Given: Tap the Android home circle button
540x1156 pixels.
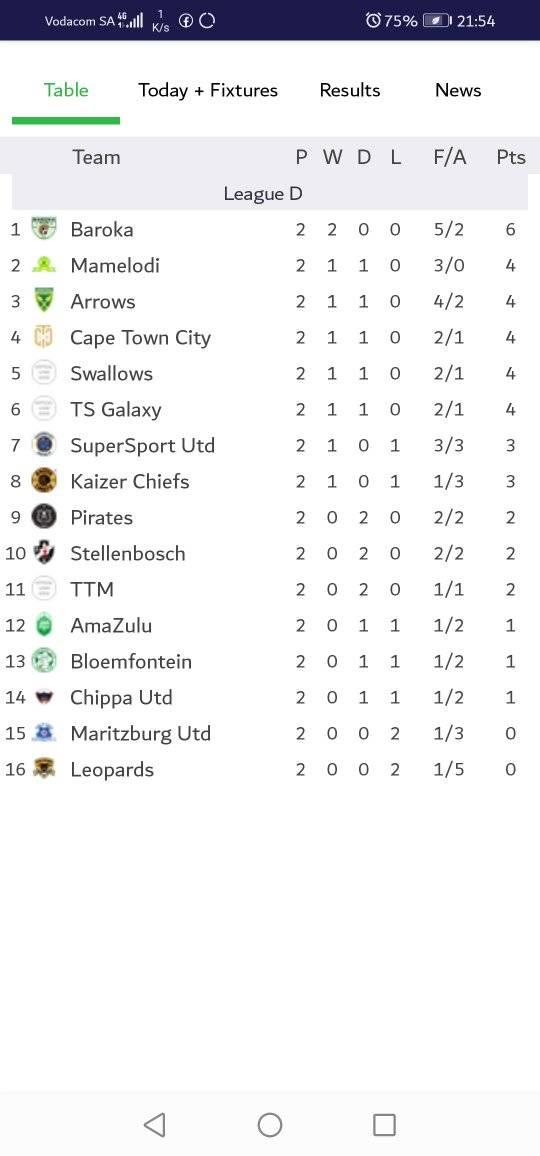Looking at the screenshot, I should [x=270, y=1124].
